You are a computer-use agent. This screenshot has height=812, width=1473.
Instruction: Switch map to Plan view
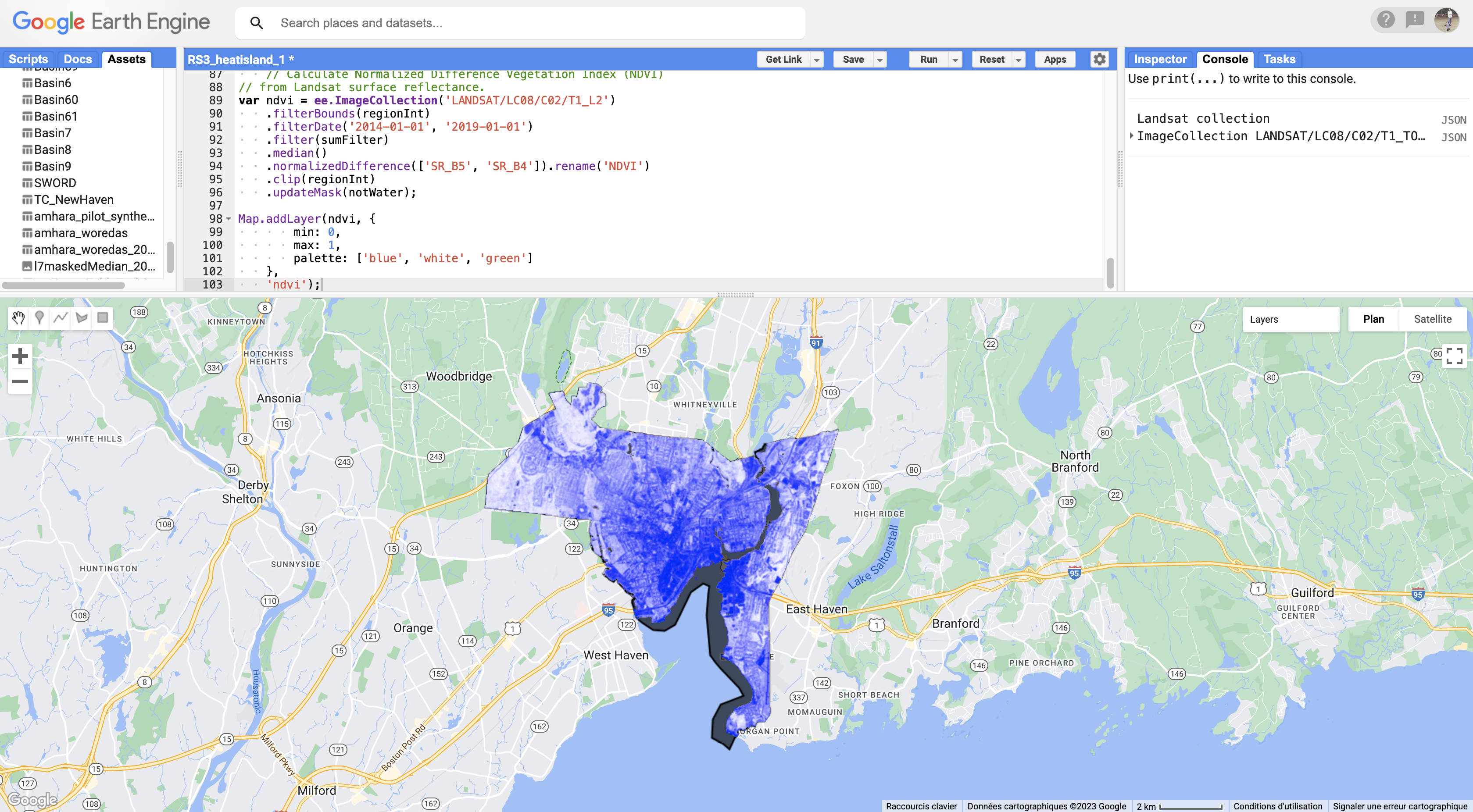1373,320
